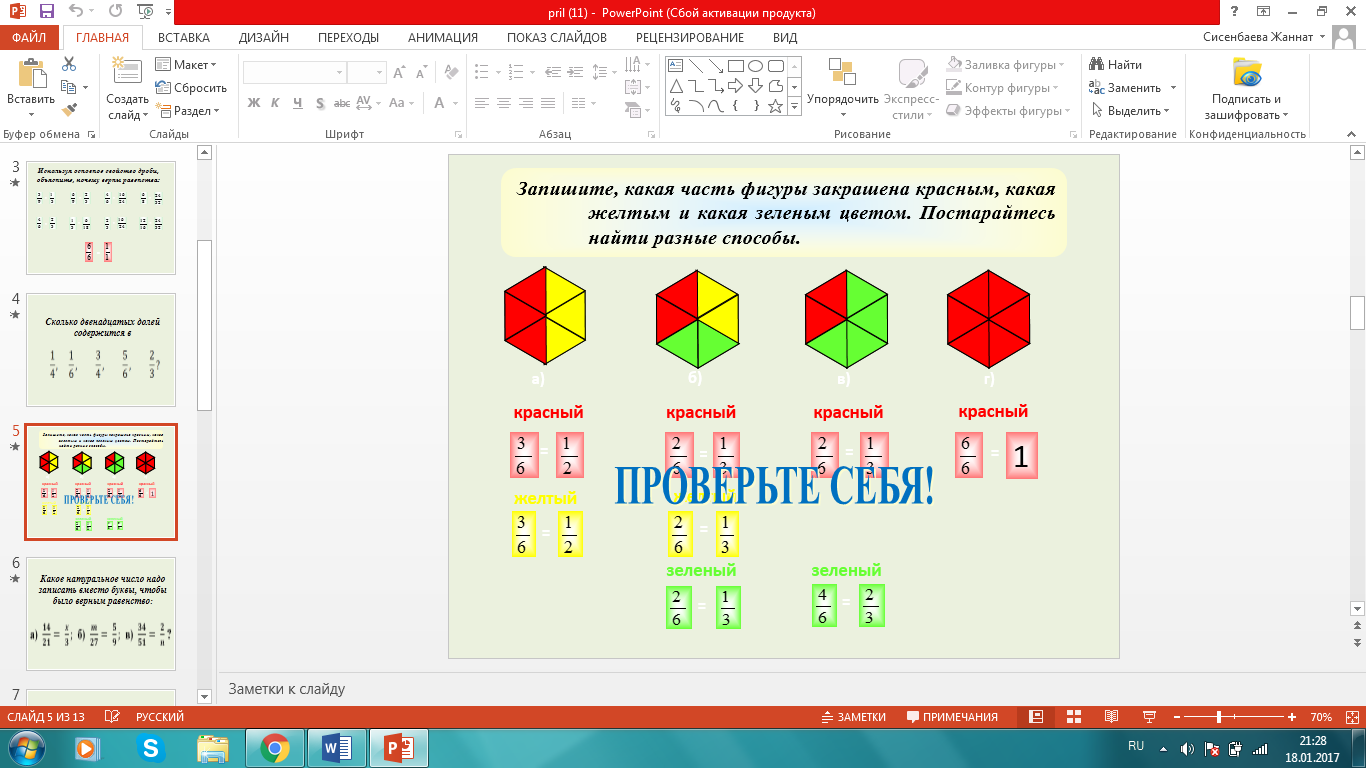The height and width of the screenshot is (768, 1366).
Task: Open Reading View from status bar
Action: click(1110, 717)
